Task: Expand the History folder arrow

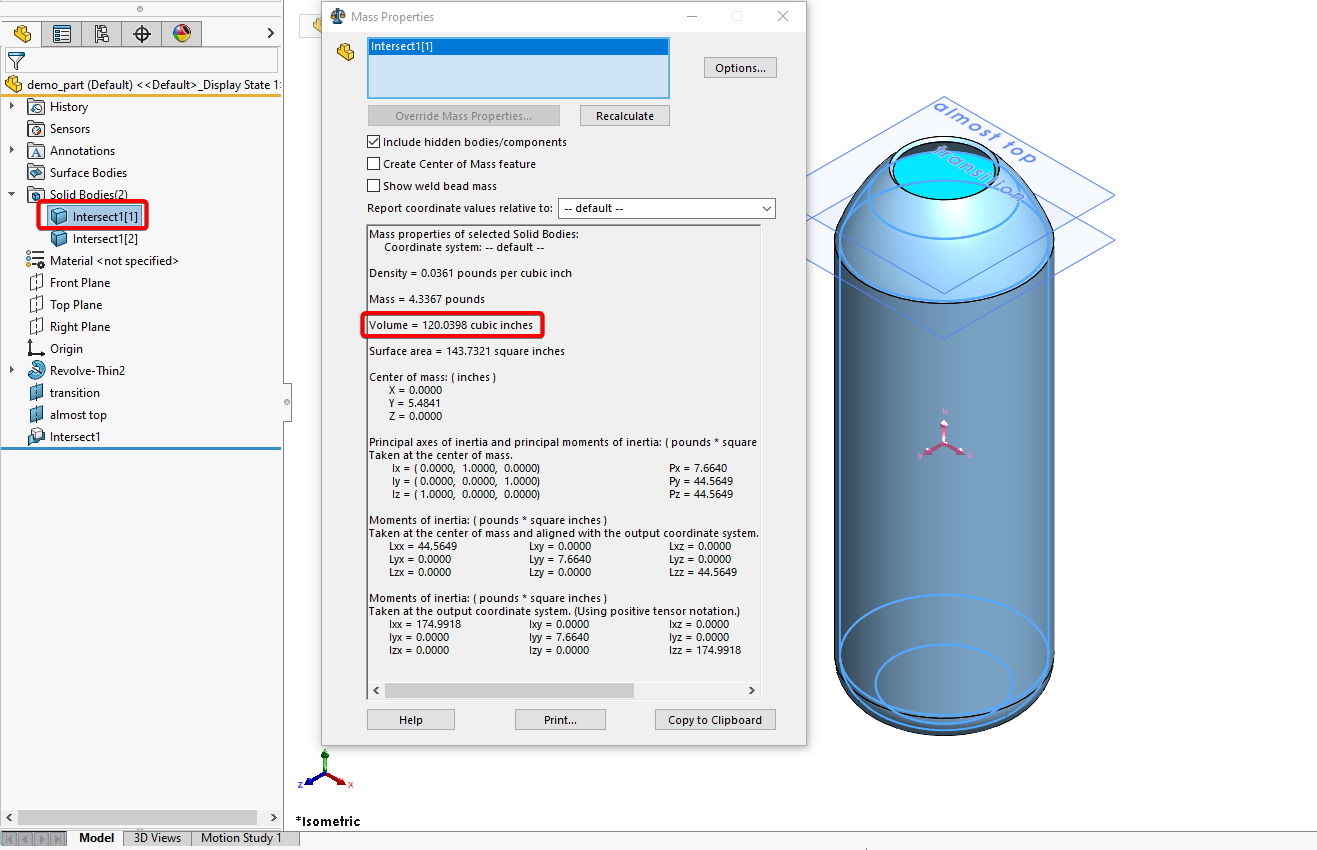Action: [x=12, y=107]
